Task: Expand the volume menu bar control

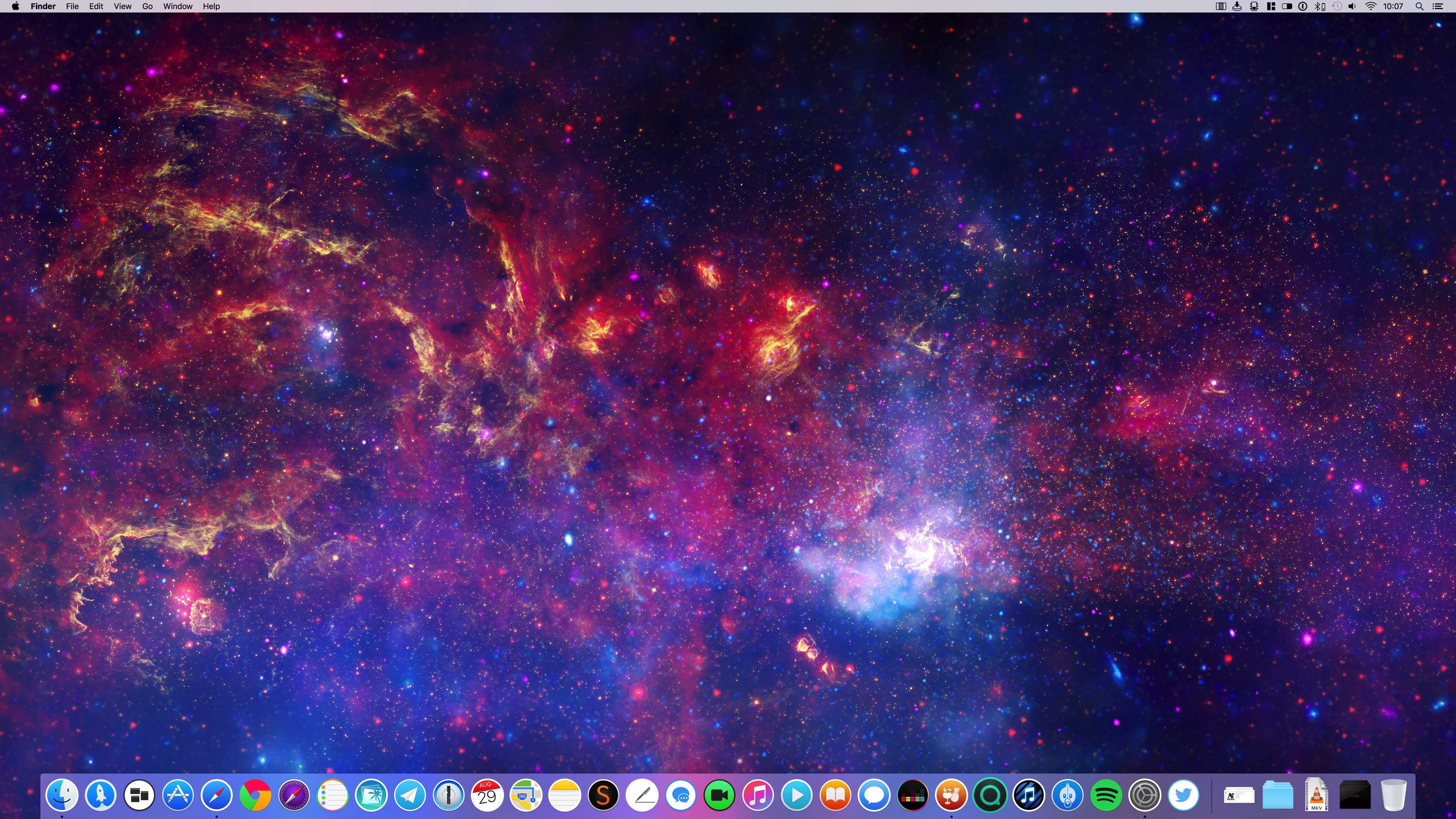Action: tap(1352, 6)
